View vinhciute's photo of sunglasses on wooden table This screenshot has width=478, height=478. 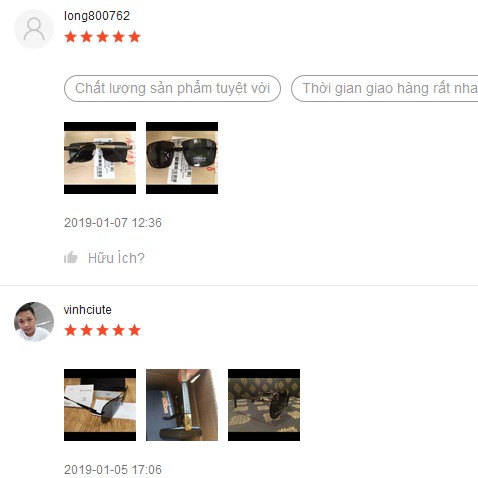100,405
